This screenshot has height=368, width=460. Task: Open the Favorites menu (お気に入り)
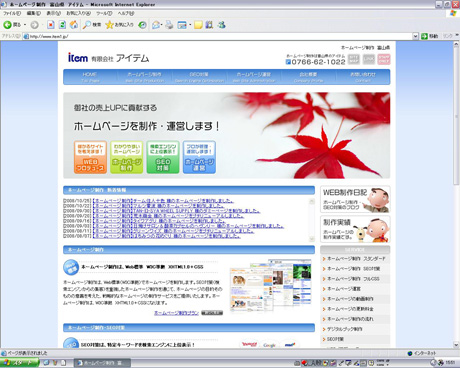pos(78,13)
